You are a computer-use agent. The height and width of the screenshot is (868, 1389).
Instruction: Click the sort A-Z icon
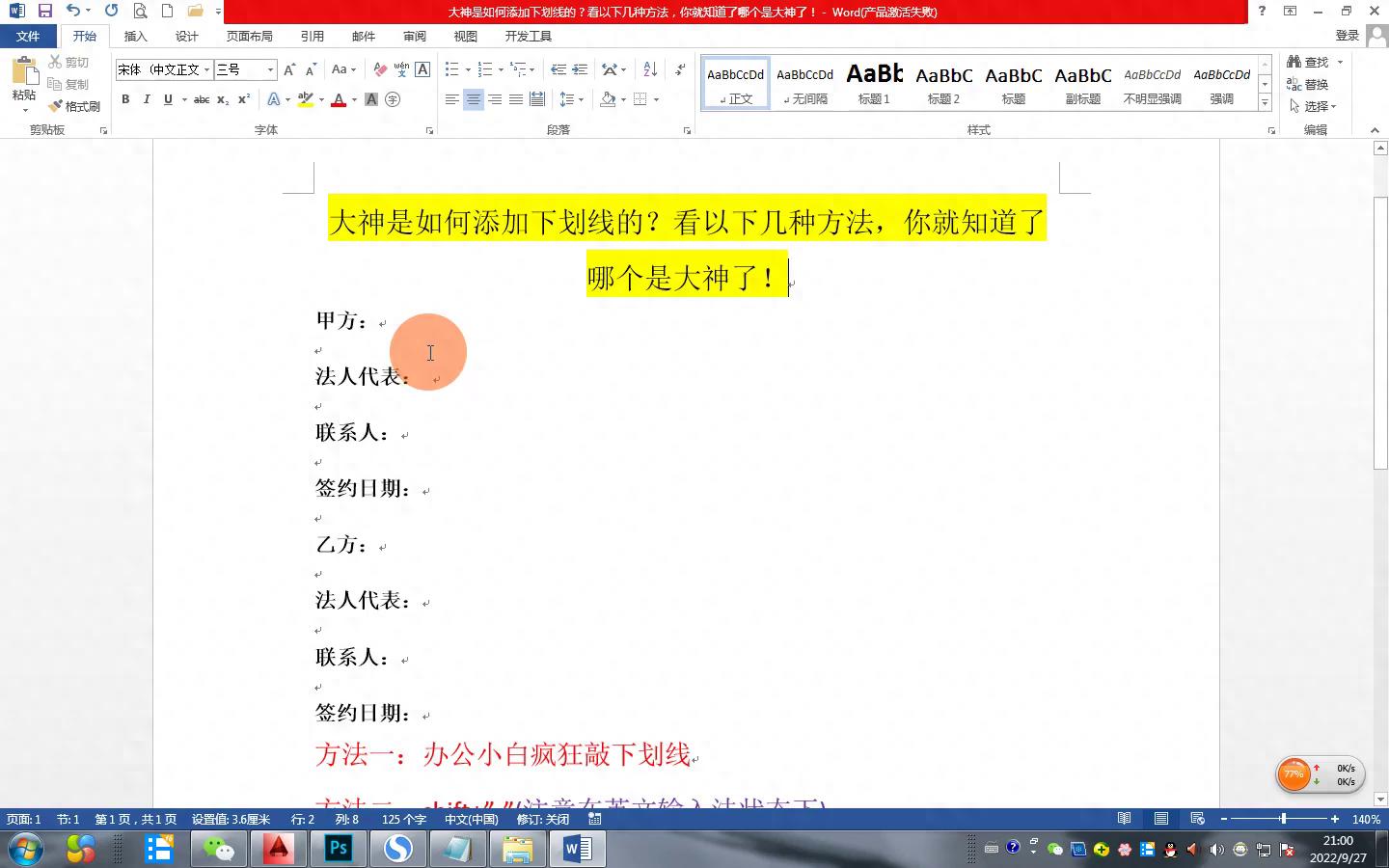click(x=650, y=69)
